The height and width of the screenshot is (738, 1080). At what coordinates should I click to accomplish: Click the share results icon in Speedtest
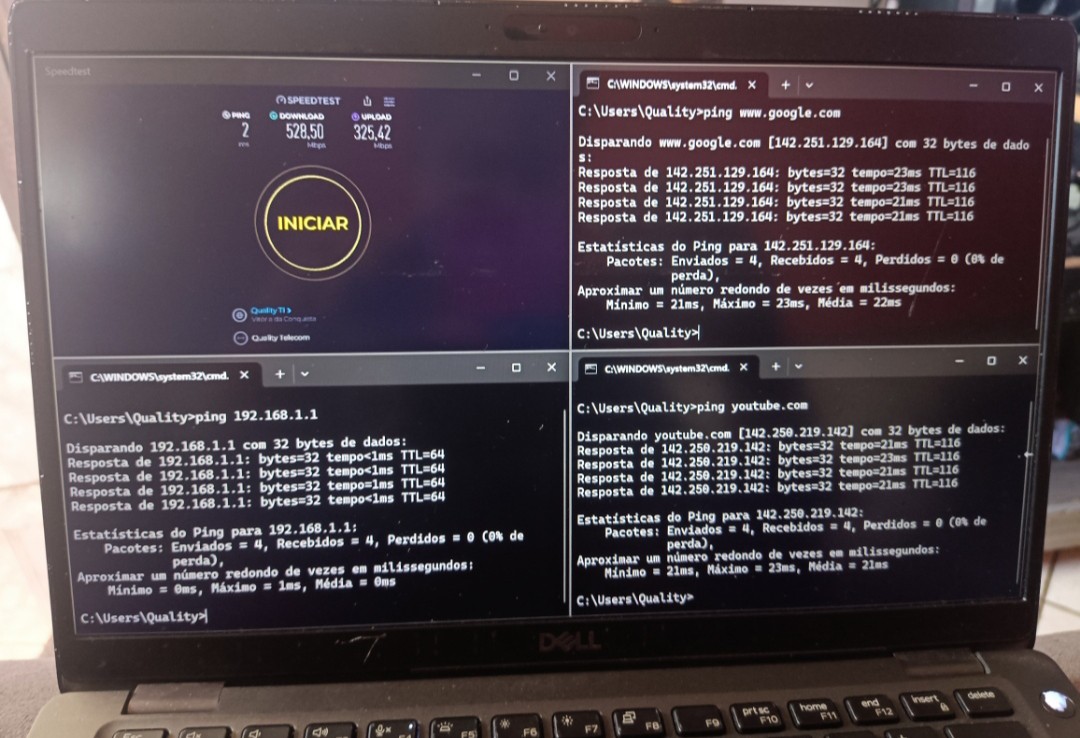click(368, 101)
